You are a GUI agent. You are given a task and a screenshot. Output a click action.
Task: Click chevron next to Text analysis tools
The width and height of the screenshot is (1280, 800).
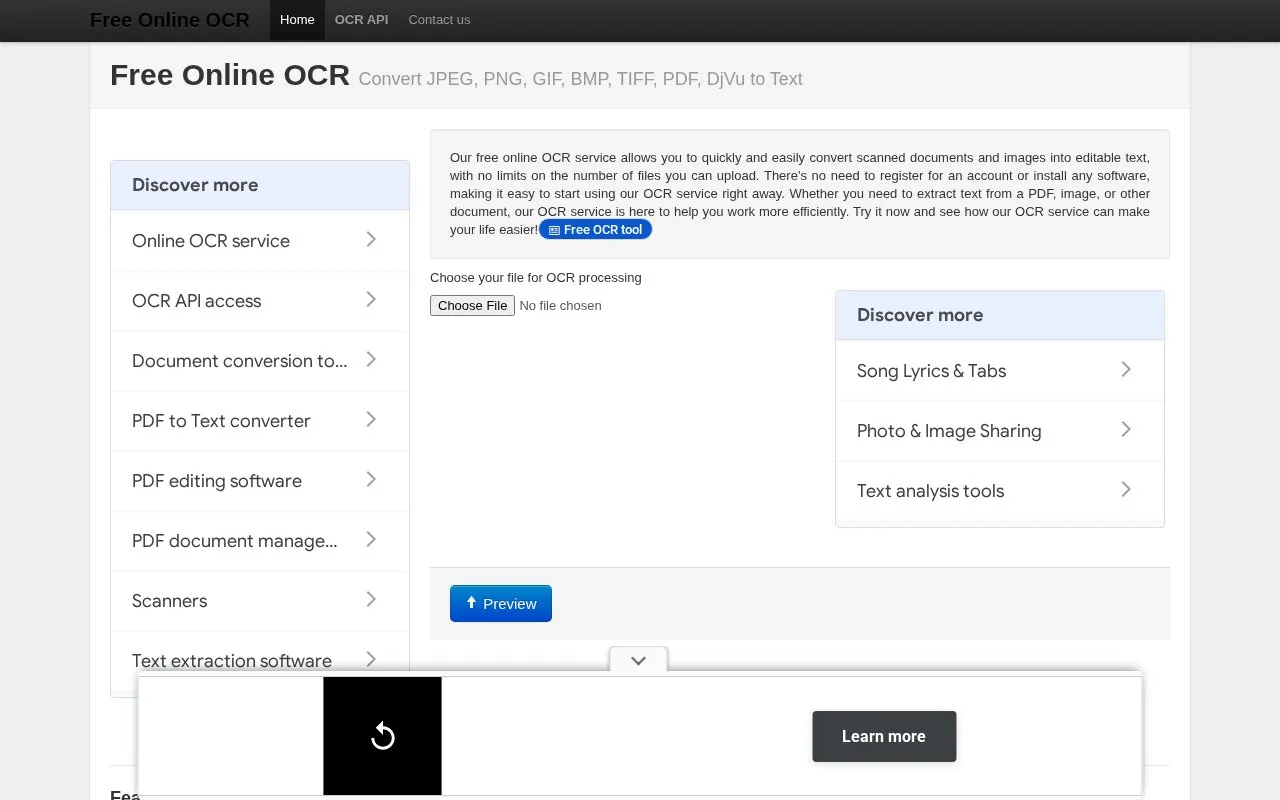(x=1126, y=490)
